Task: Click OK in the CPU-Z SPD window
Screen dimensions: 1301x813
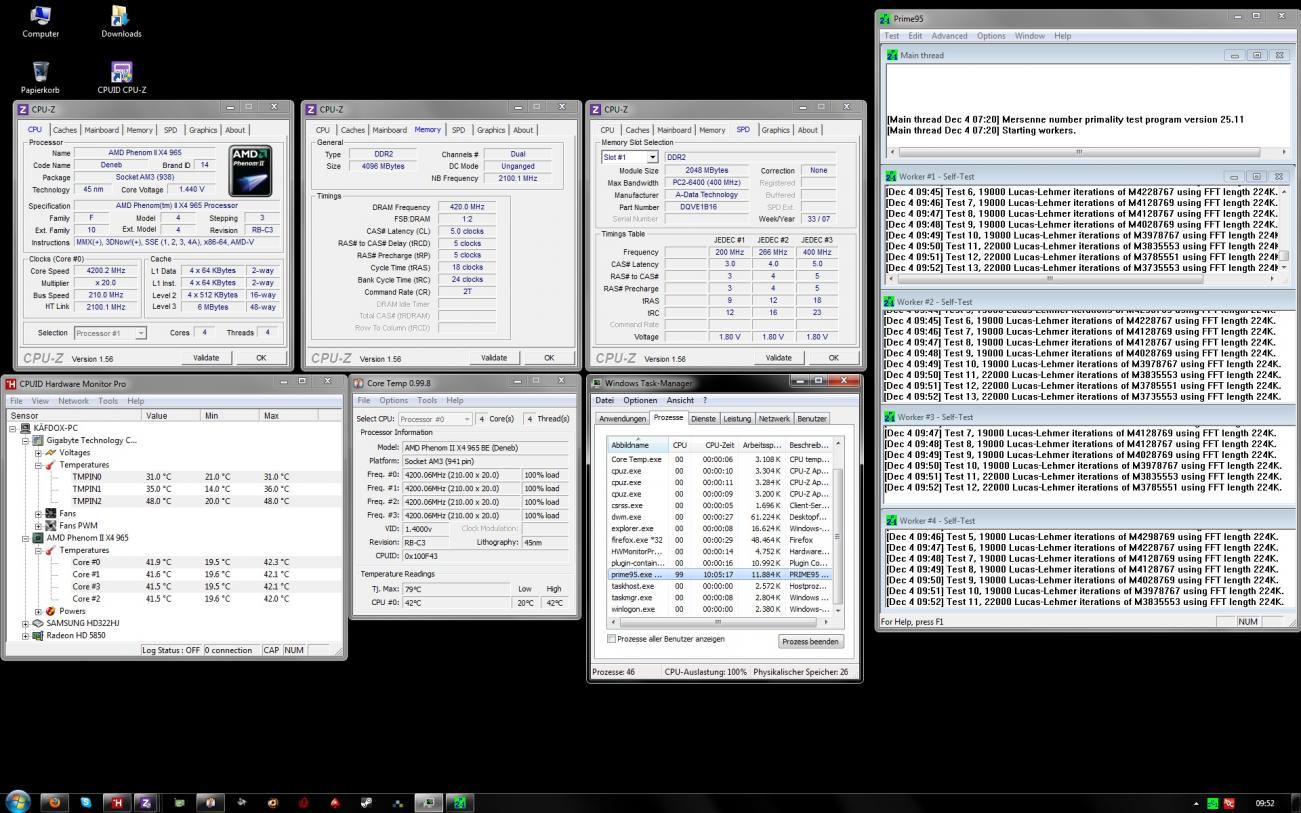Action: click(x=834, y=357)
